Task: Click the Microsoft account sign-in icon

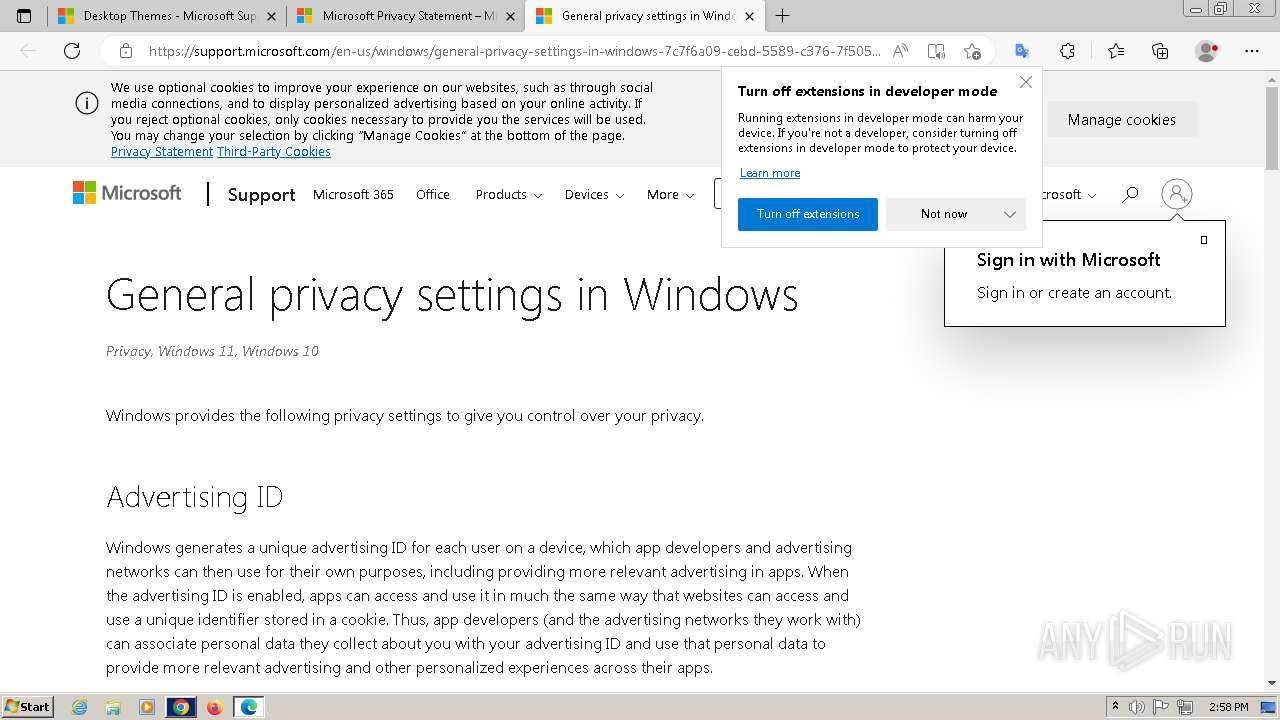Action: pos(1177,194)
